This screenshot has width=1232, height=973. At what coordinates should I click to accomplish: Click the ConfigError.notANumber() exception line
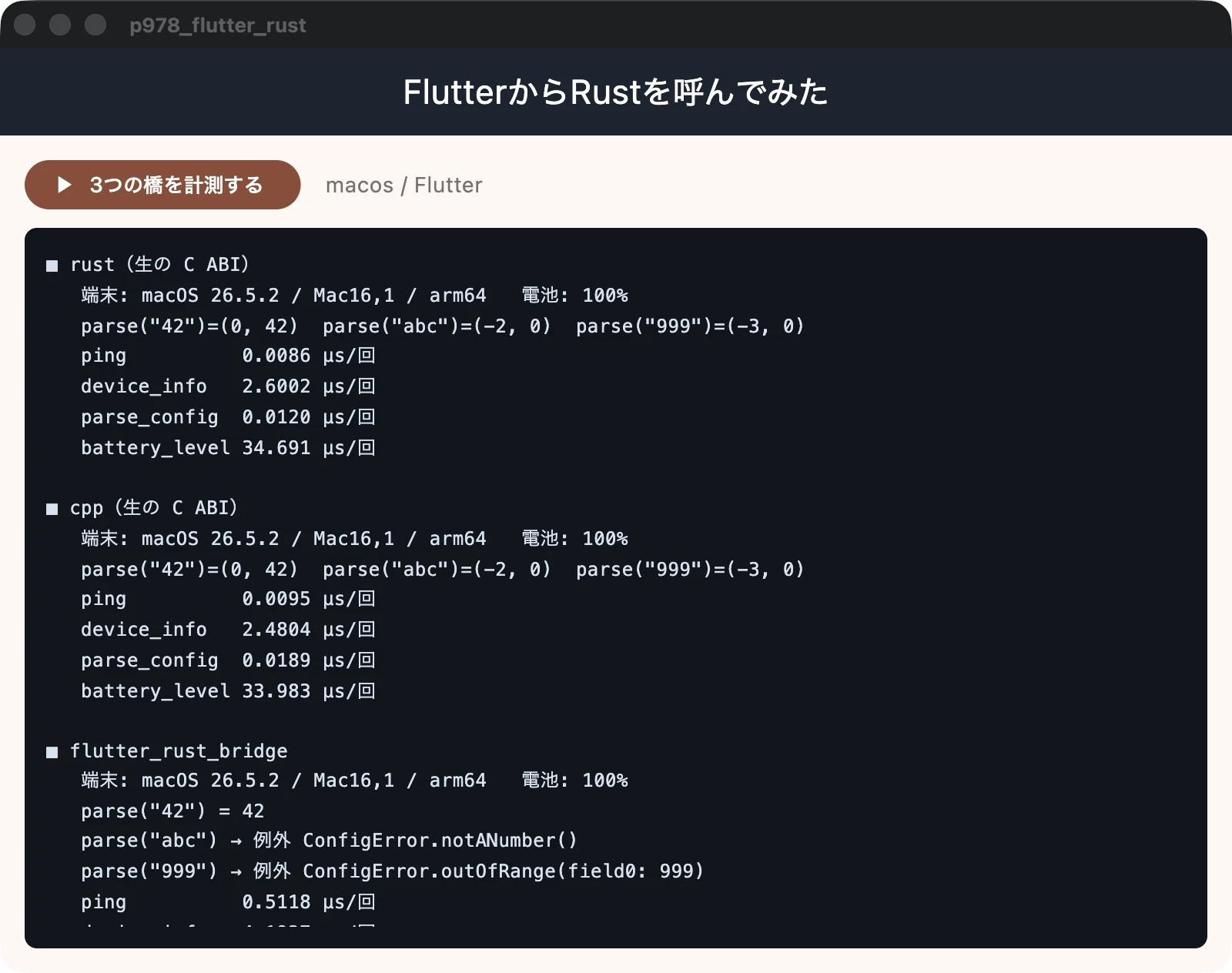[x=329, y=841]
